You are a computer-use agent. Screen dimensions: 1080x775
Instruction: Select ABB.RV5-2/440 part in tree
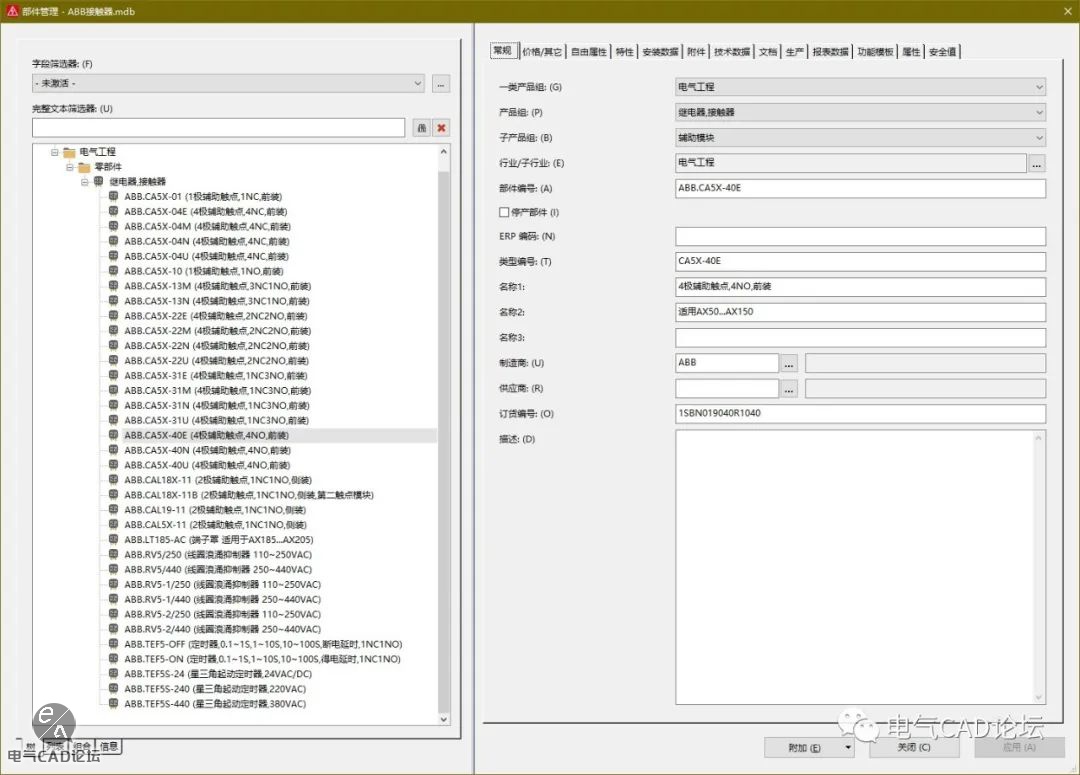tap(222, 629)
